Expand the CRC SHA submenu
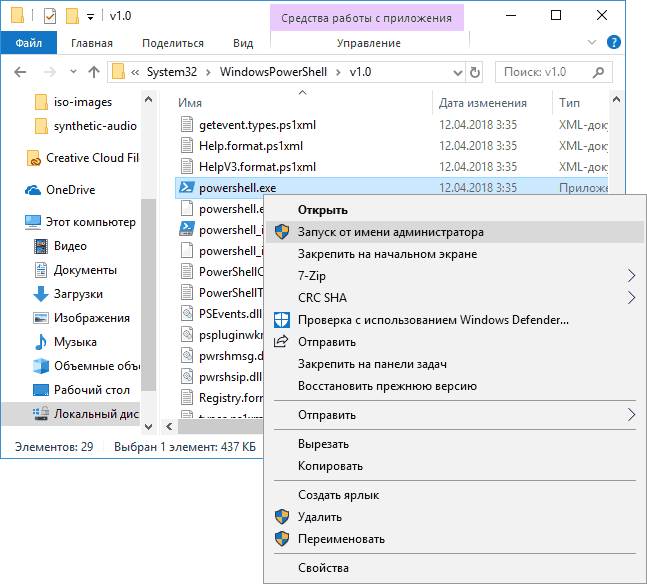This screenshot has width=647, height=584. pos(631,297)
